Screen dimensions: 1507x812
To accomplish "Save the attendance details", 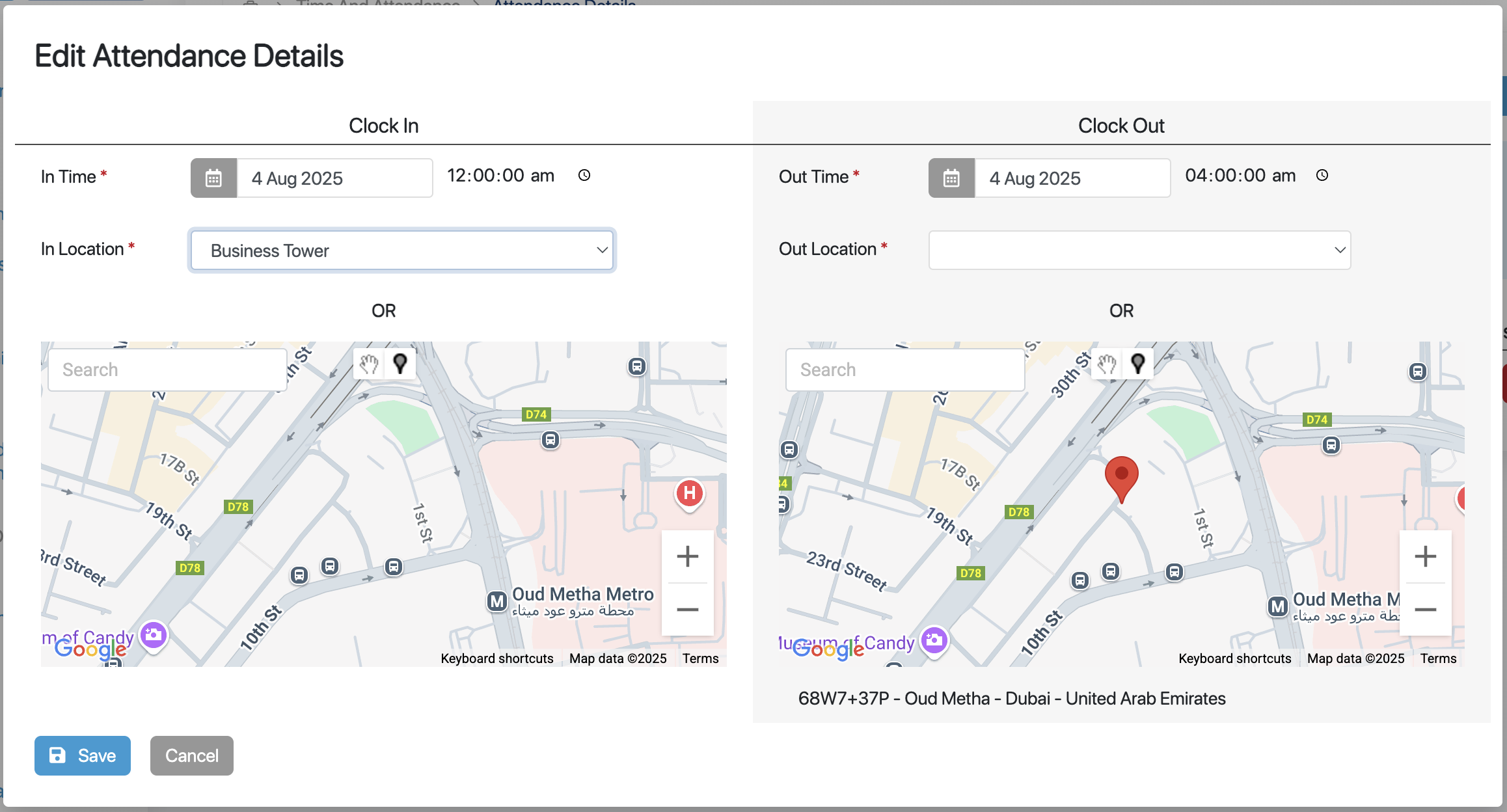I will point(82,755).
